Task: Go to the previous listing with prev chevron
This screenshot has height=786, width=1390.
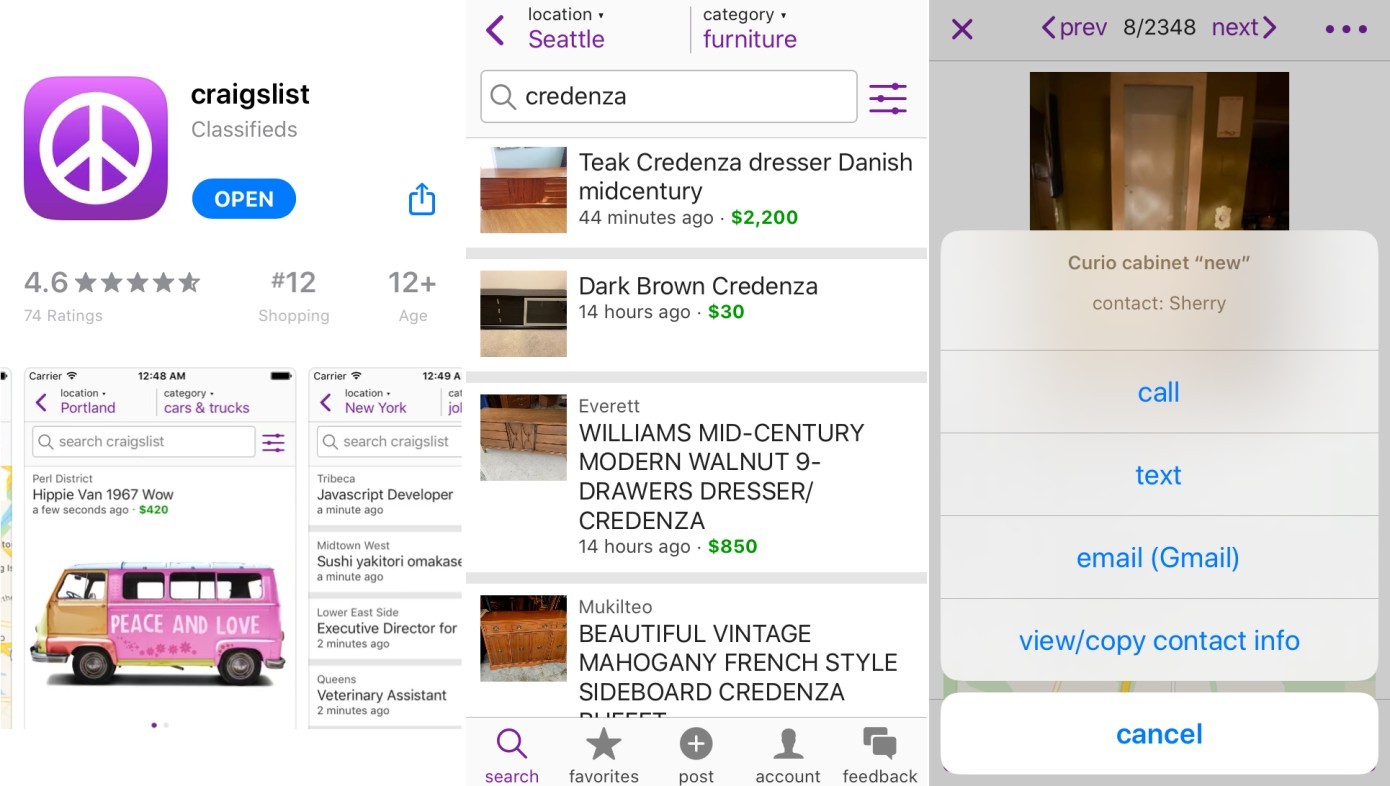Action: [1072, 27]
